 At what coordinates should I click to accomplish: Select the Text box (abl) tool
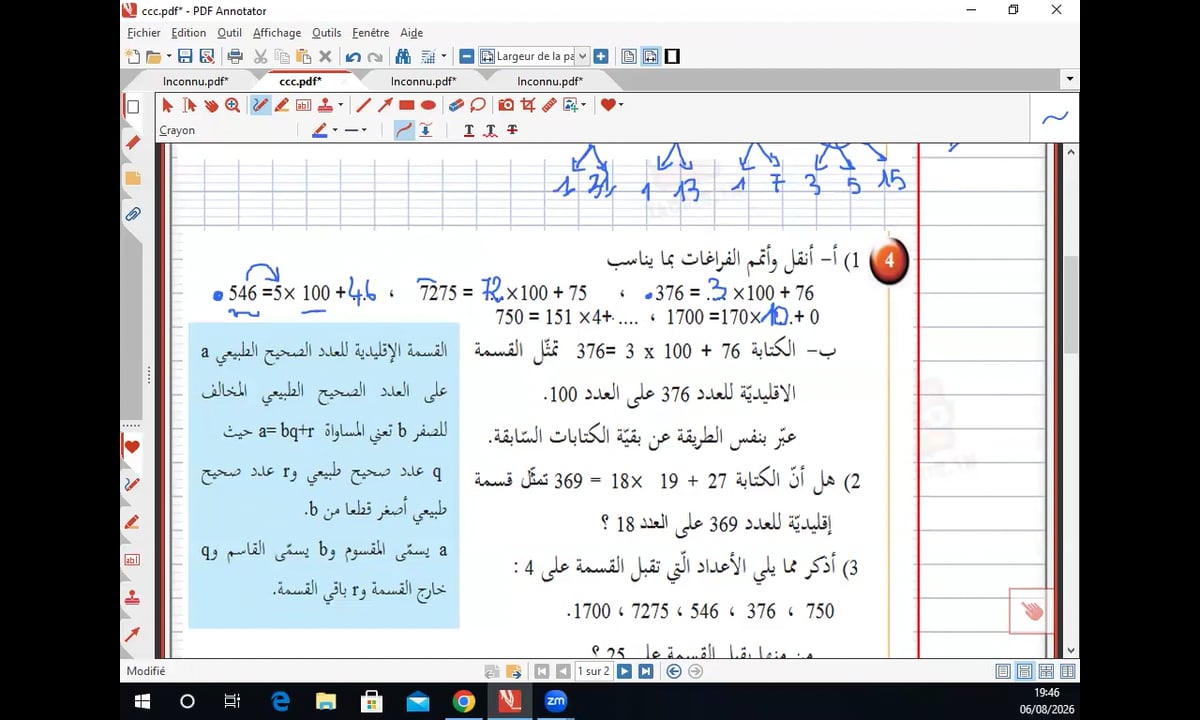click(x=304, y=105)
